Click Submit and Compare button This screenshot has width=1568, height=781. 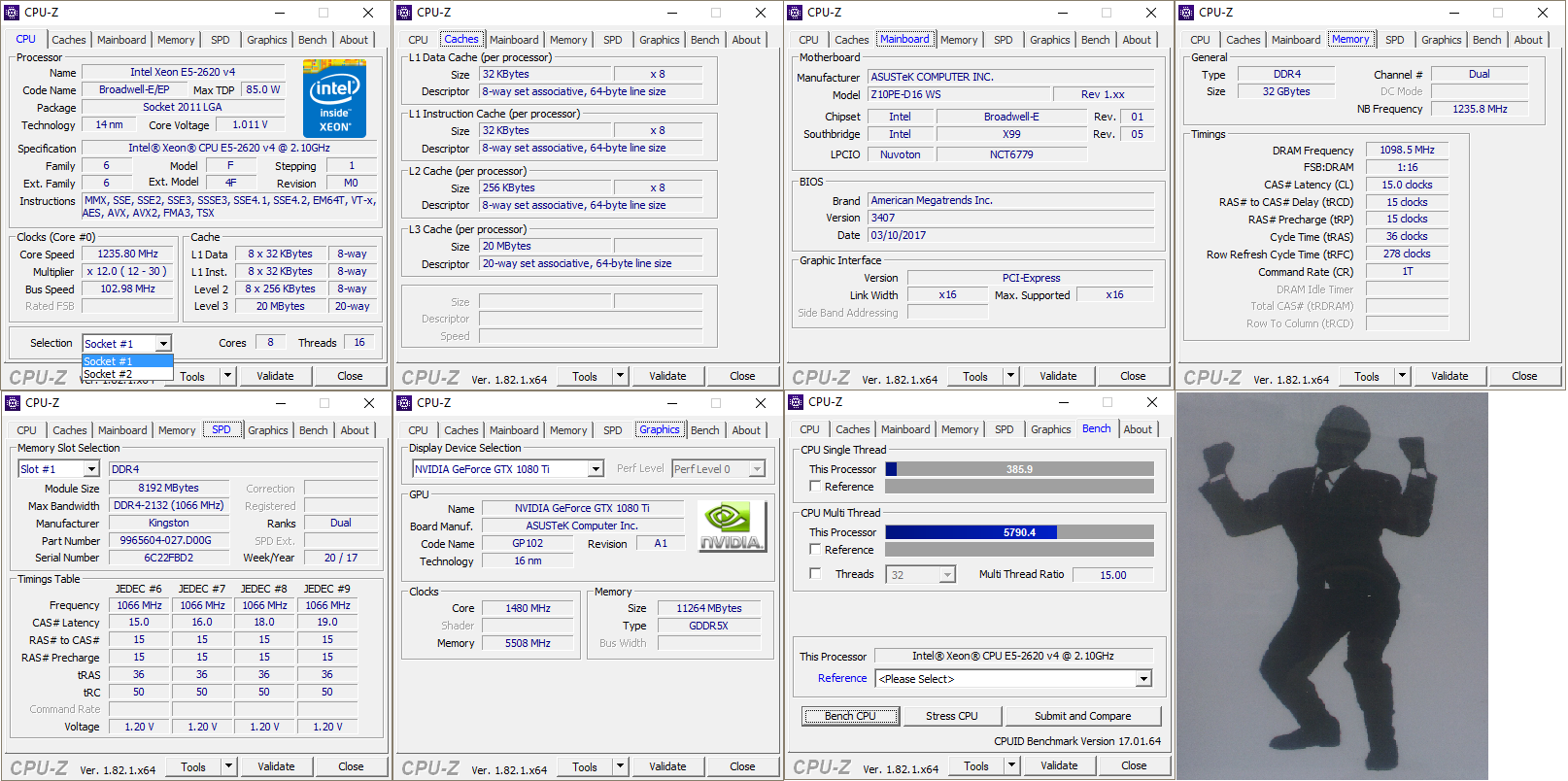[x=1083, y=716]
